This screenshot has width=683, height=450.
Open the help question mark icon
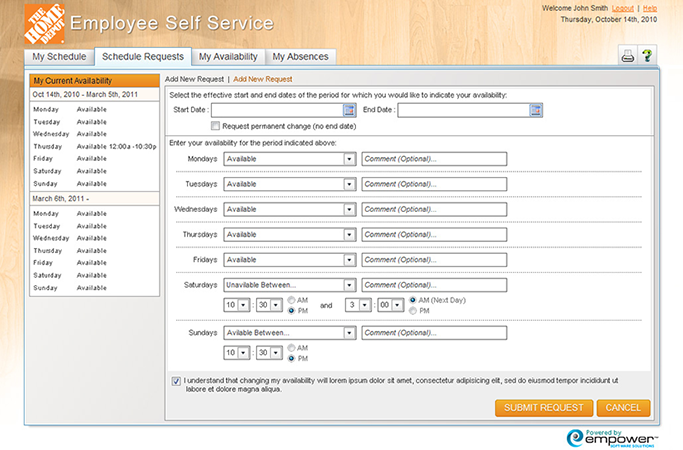[648, 56]
